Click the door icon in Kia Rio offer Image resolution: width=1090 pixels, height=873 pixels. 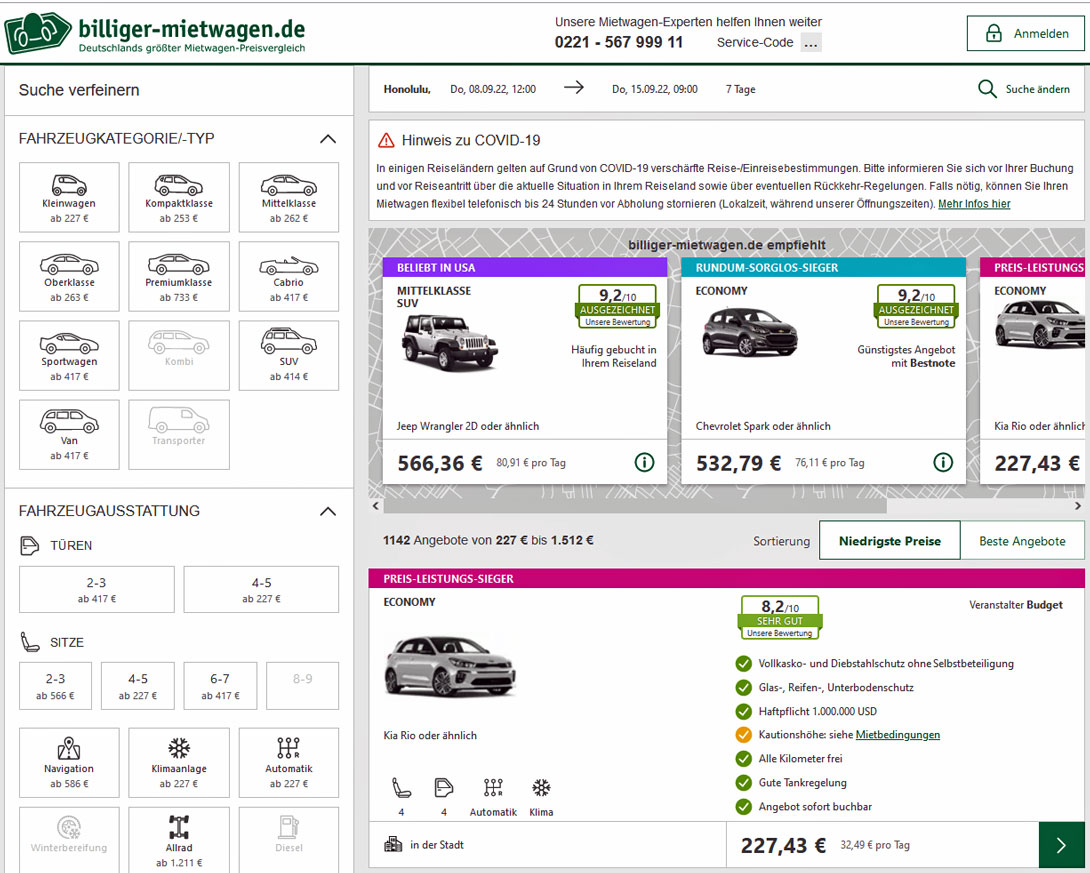coord(444,788)
